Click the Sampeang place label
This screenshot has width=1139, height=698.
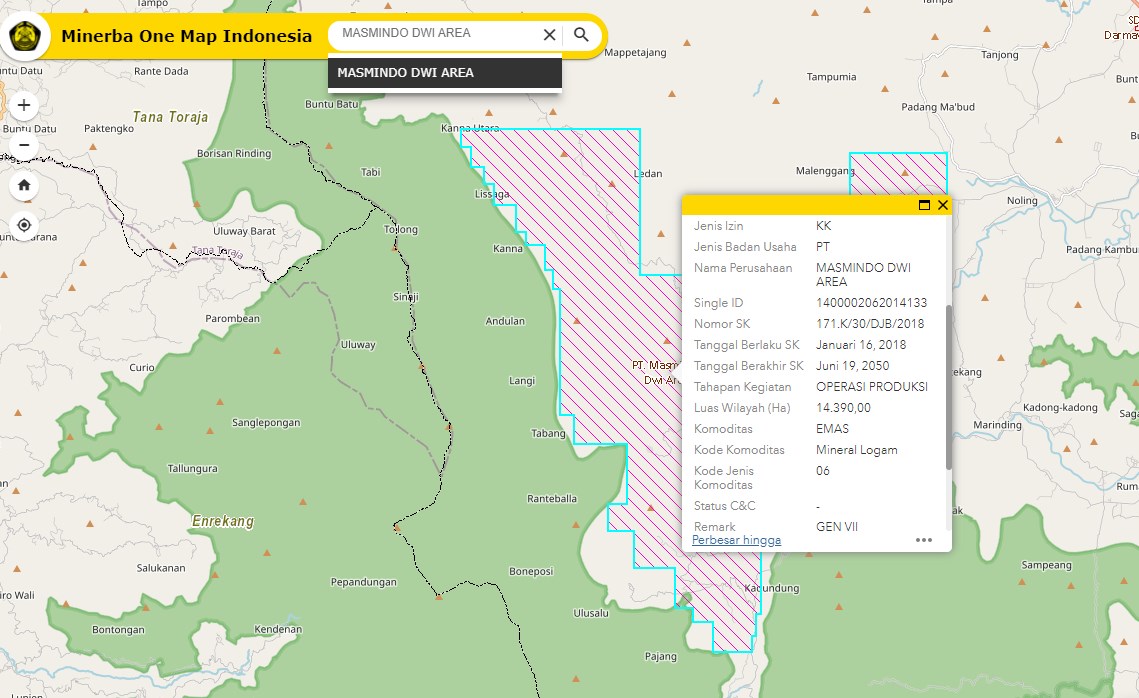pyautogui.click(x=1046, y=565)
